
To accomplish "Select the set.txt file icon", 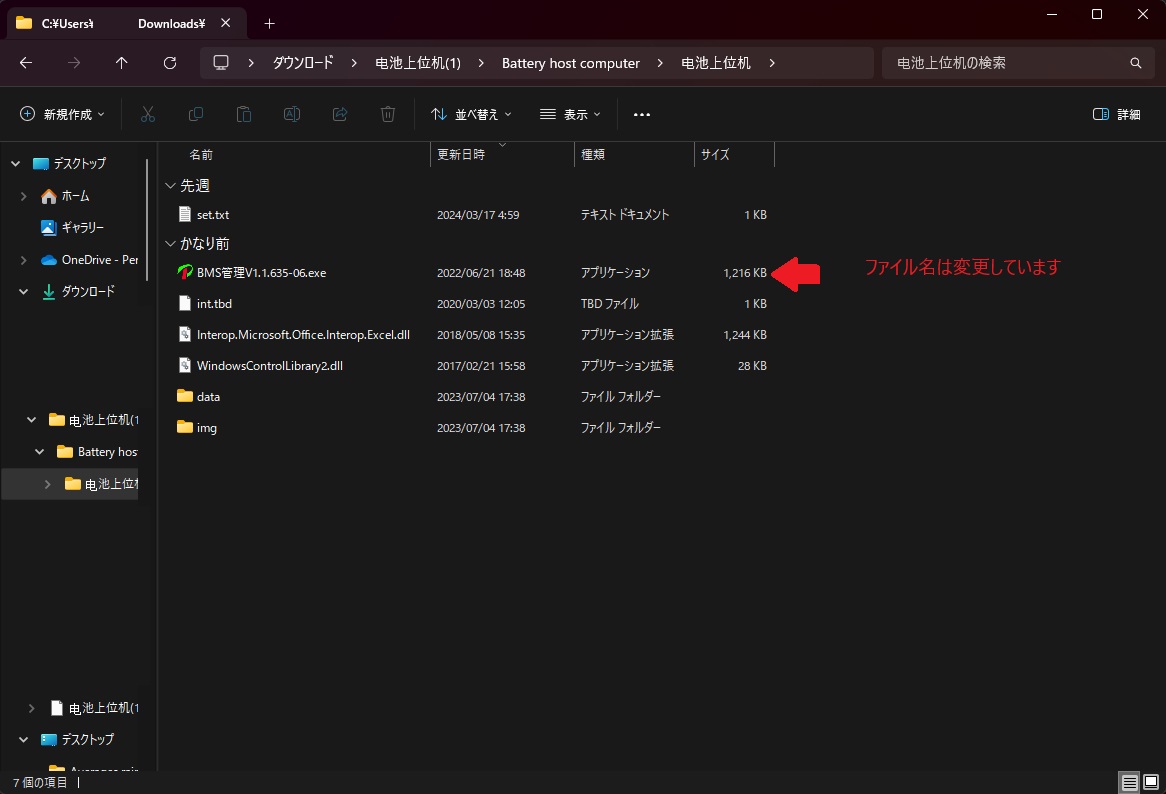I will coord(185,214).
